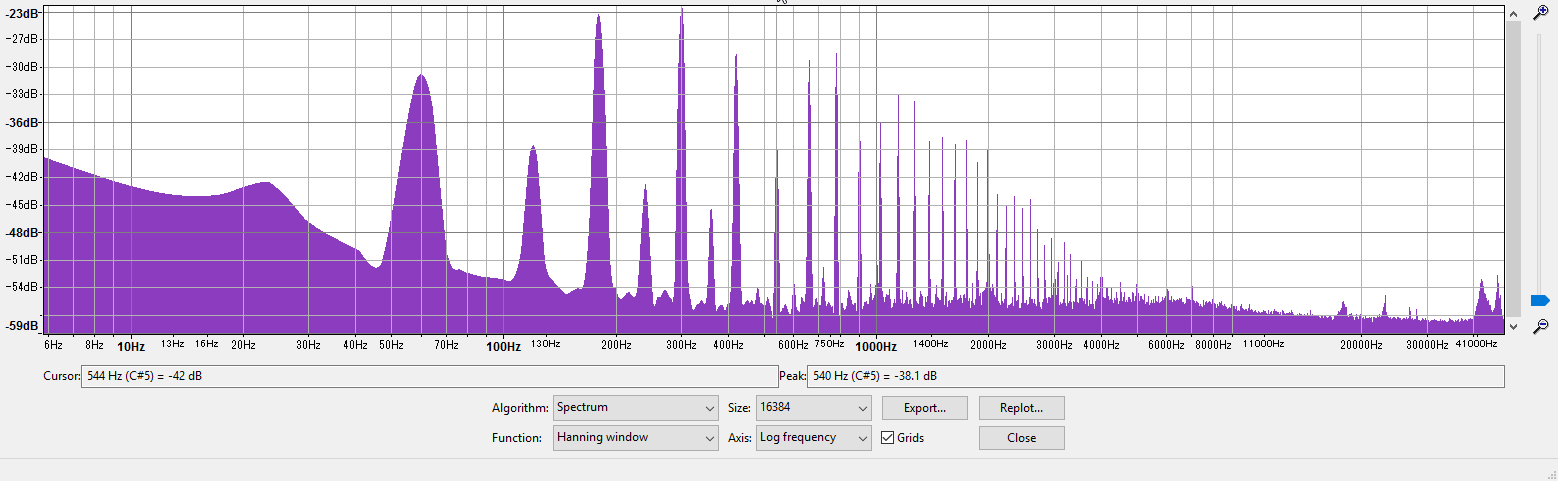This screenshot has width=1558, height=481.
Task: Click the -59dB vertical axis label
Action: tap(23, 326)
